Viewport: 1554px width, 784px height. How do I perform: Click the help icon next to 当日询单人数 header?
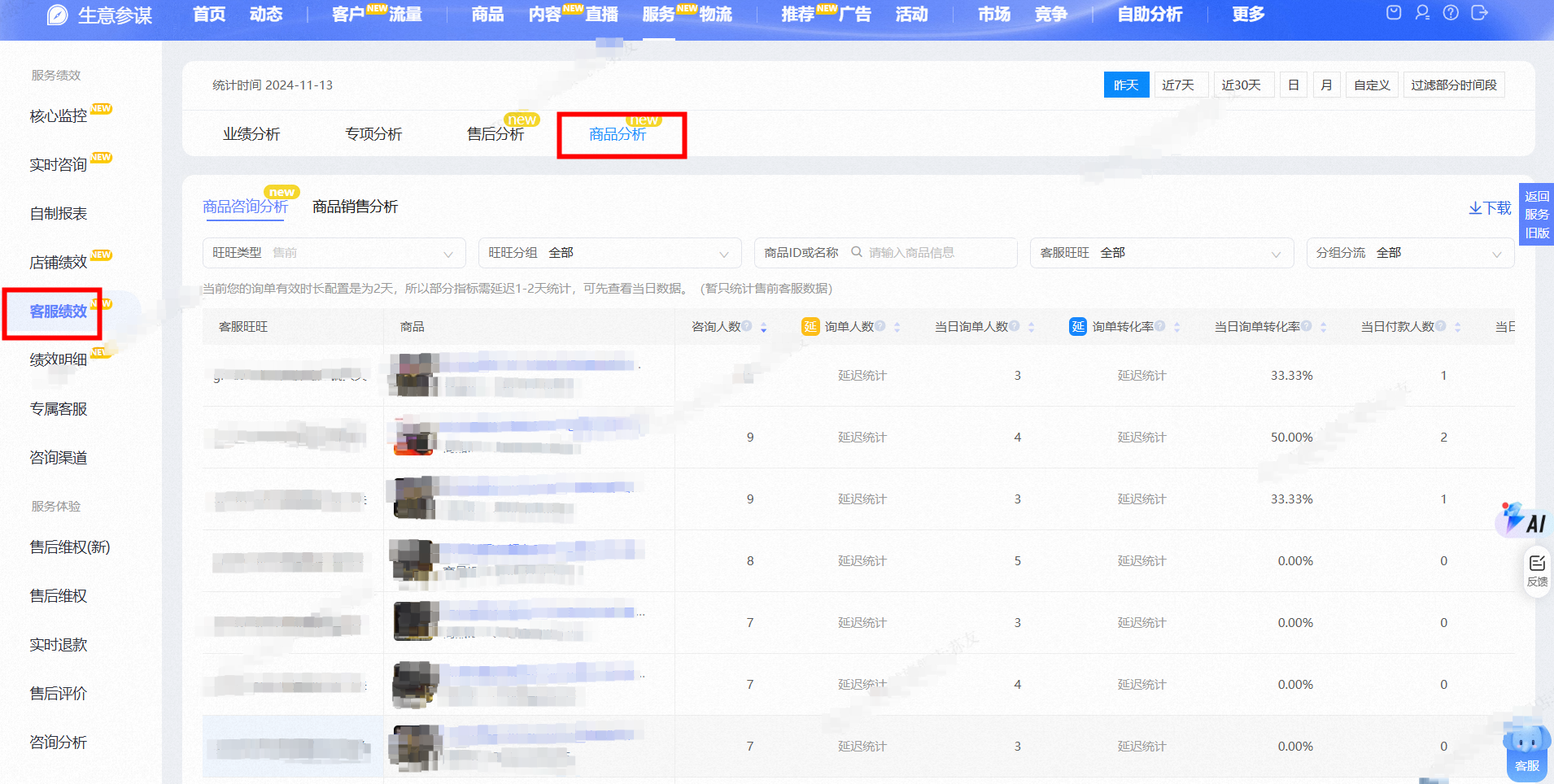click(1014, 326)
